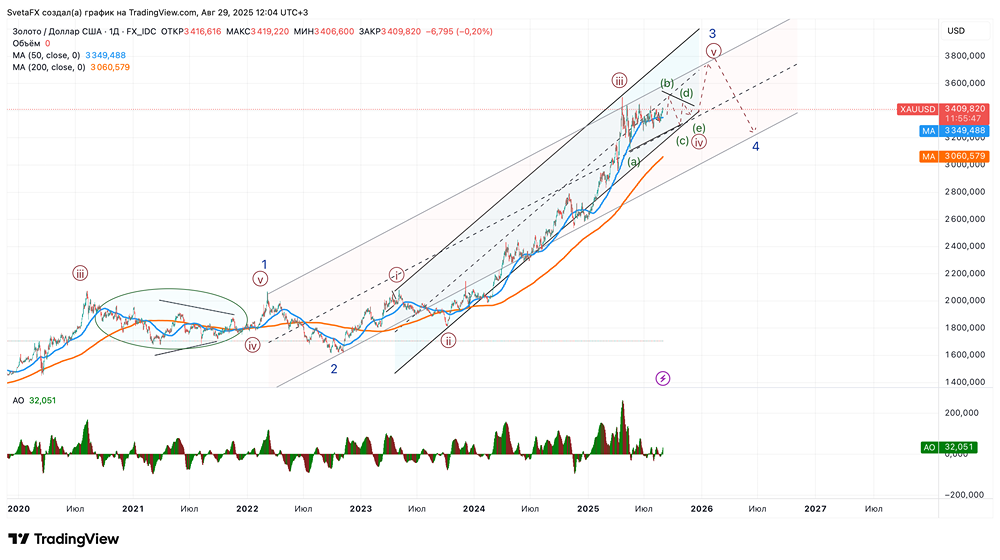Select the circled i wave label

(396, 276)
